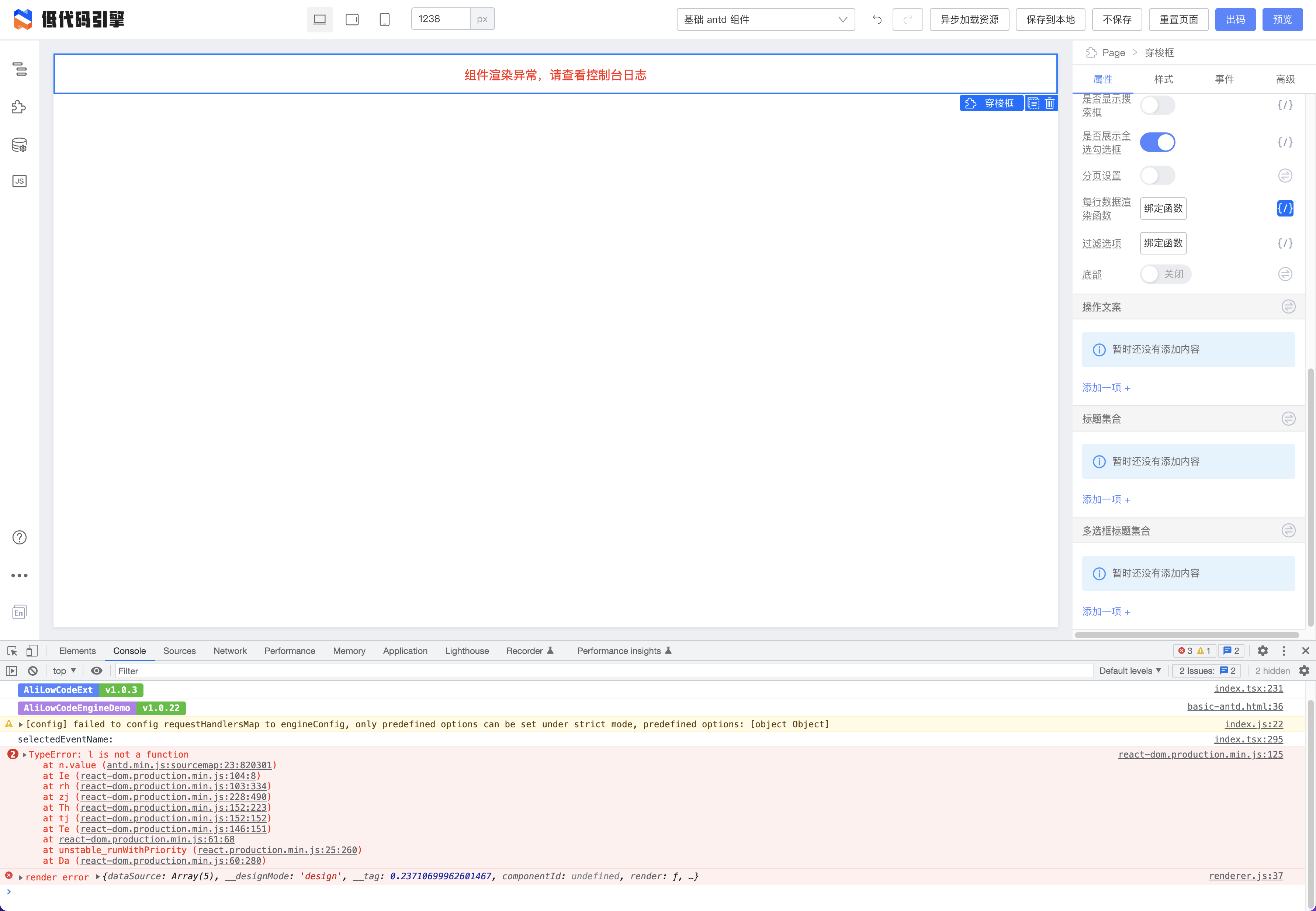The width and height of the screenshot is (1316, 911).
Task: Open the data source panel
Action: [x=19, y=145]
